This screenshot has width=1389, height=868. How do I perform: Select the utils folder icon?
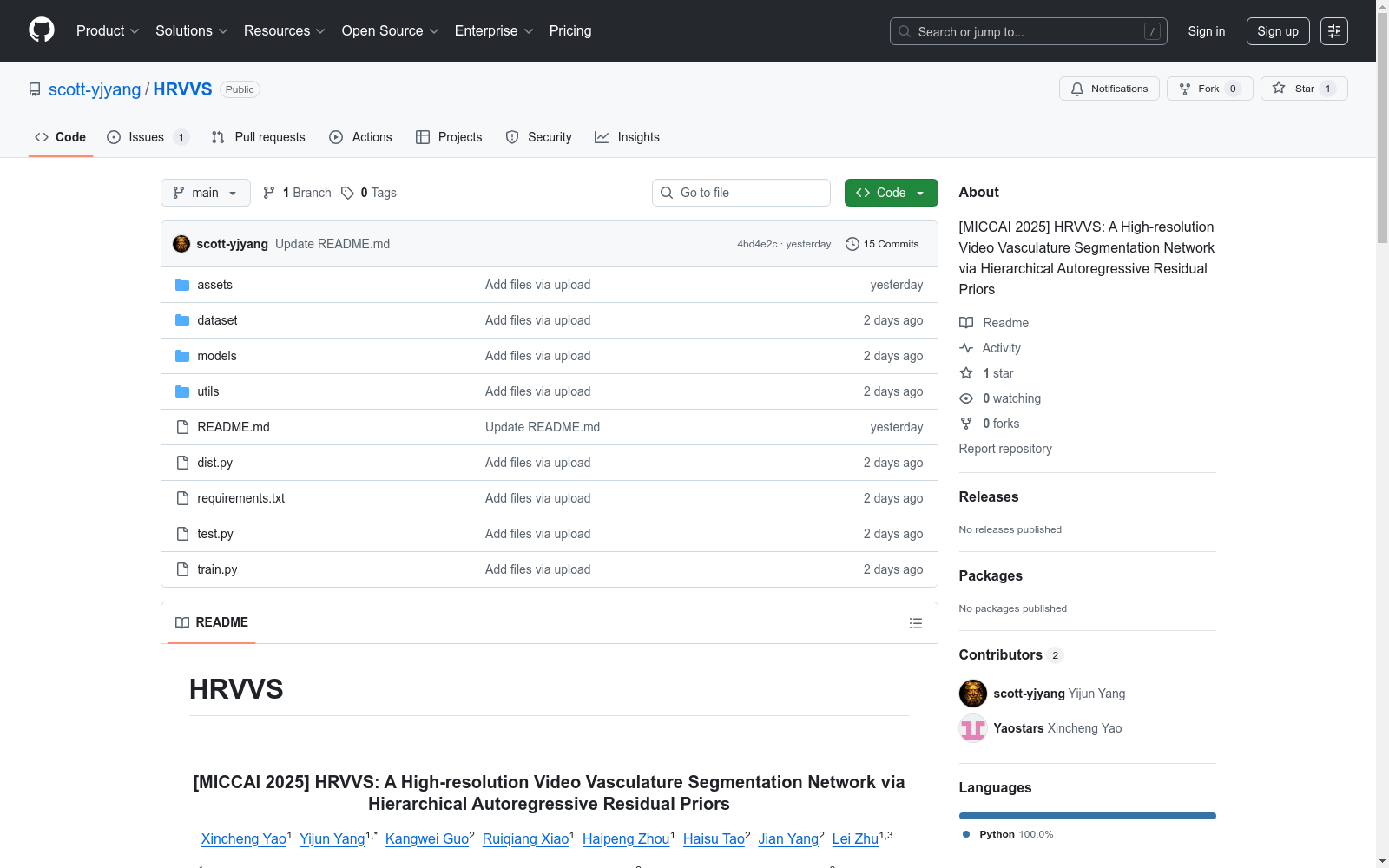182,391
